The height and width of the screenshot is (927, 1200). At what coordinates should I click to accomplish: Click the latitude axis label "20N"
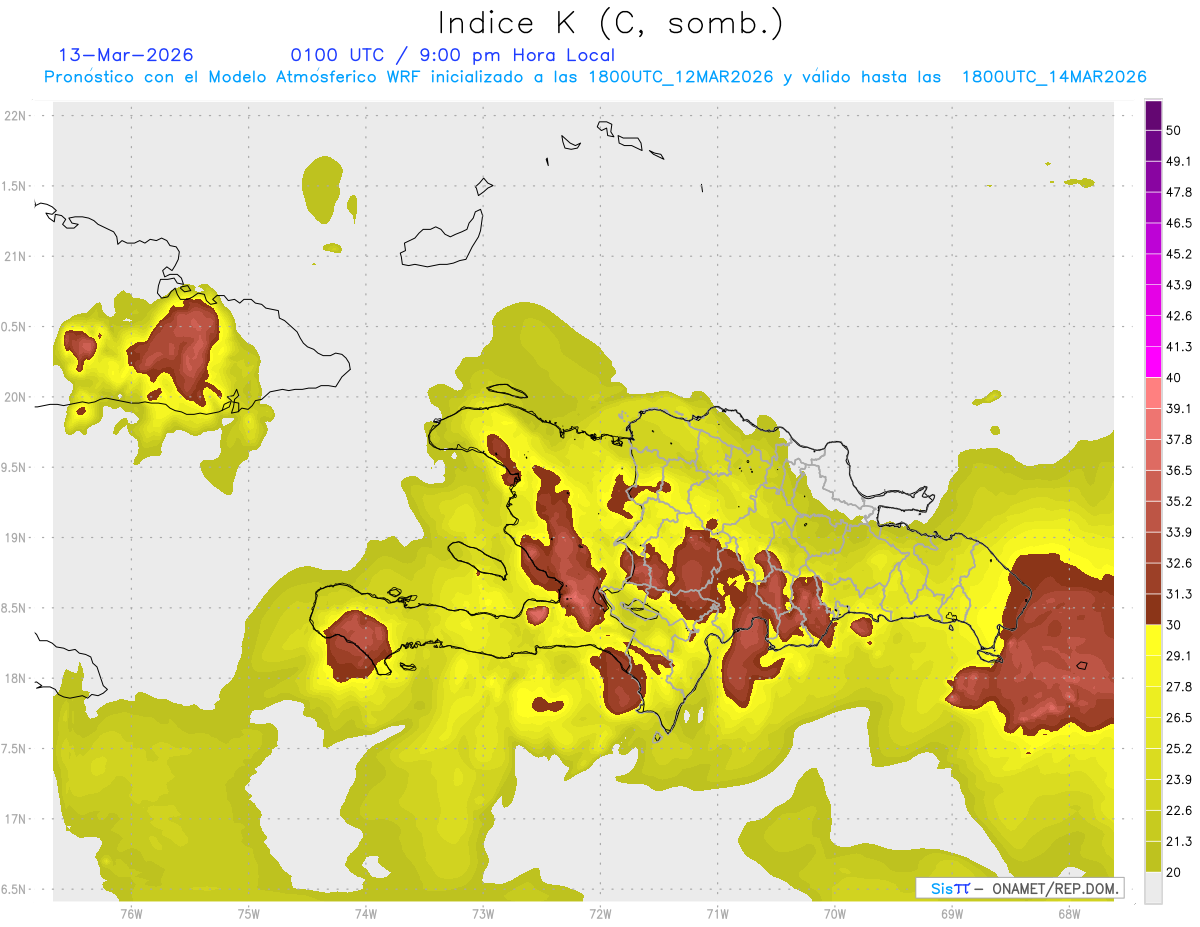tap(17, 397)
